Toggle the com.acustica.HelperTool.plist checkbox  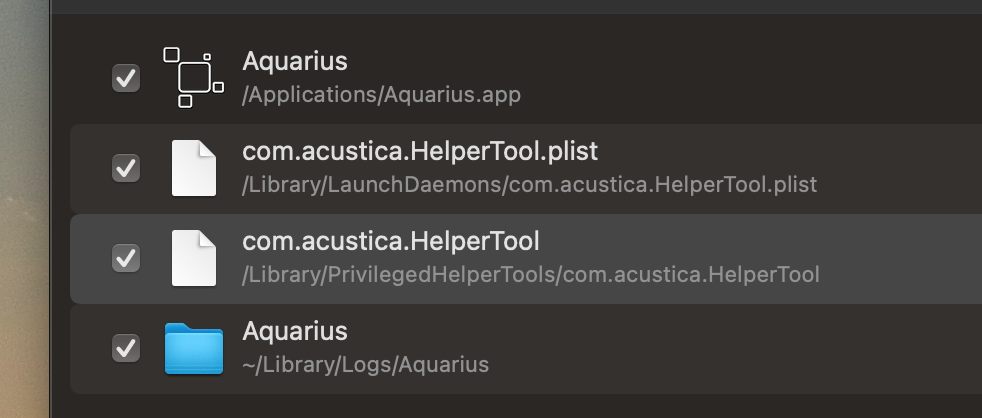126,168
